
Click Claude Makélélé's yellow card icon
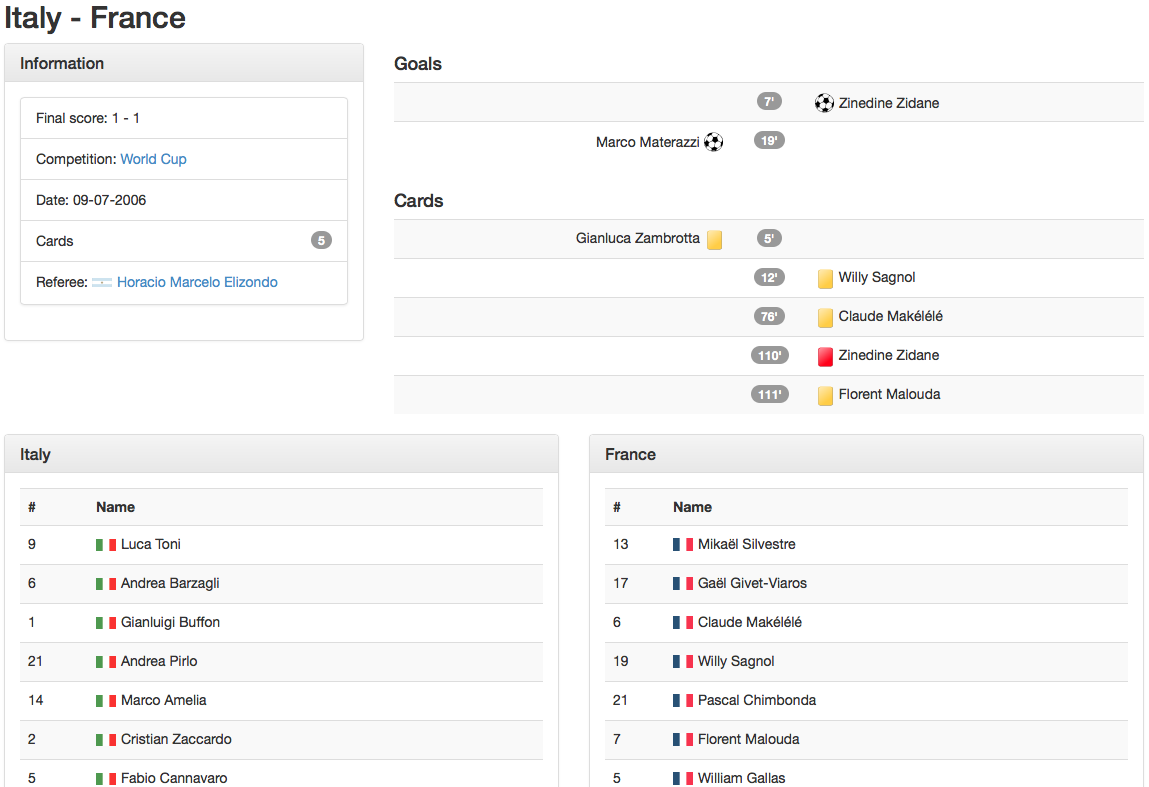pyautogui.click(x=825, y=317)
